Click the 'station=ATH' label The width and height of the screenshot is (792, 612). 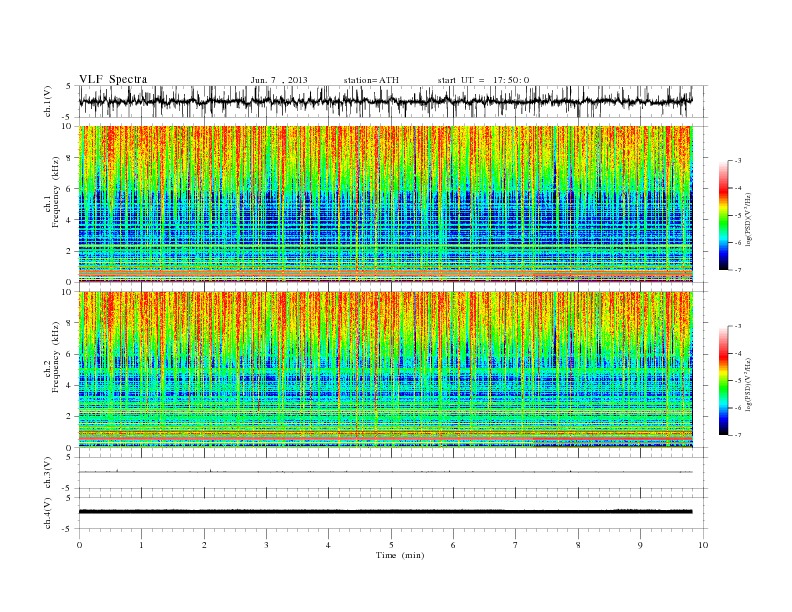(371, 80)
